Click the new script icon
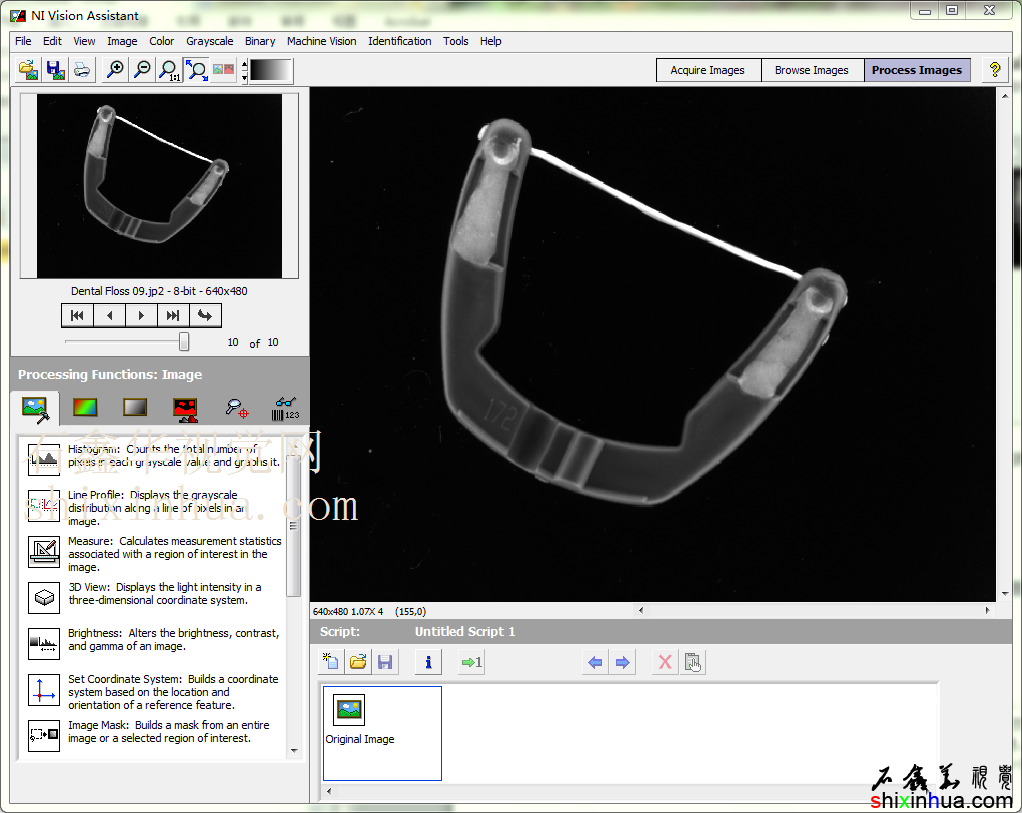Image resolution: width=1022 pixels, height=813 pixels. point(331,662)
